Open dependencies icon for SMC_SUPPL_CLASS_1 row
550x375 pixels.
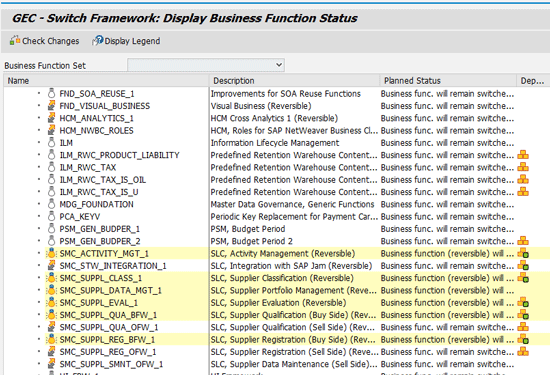523,278
